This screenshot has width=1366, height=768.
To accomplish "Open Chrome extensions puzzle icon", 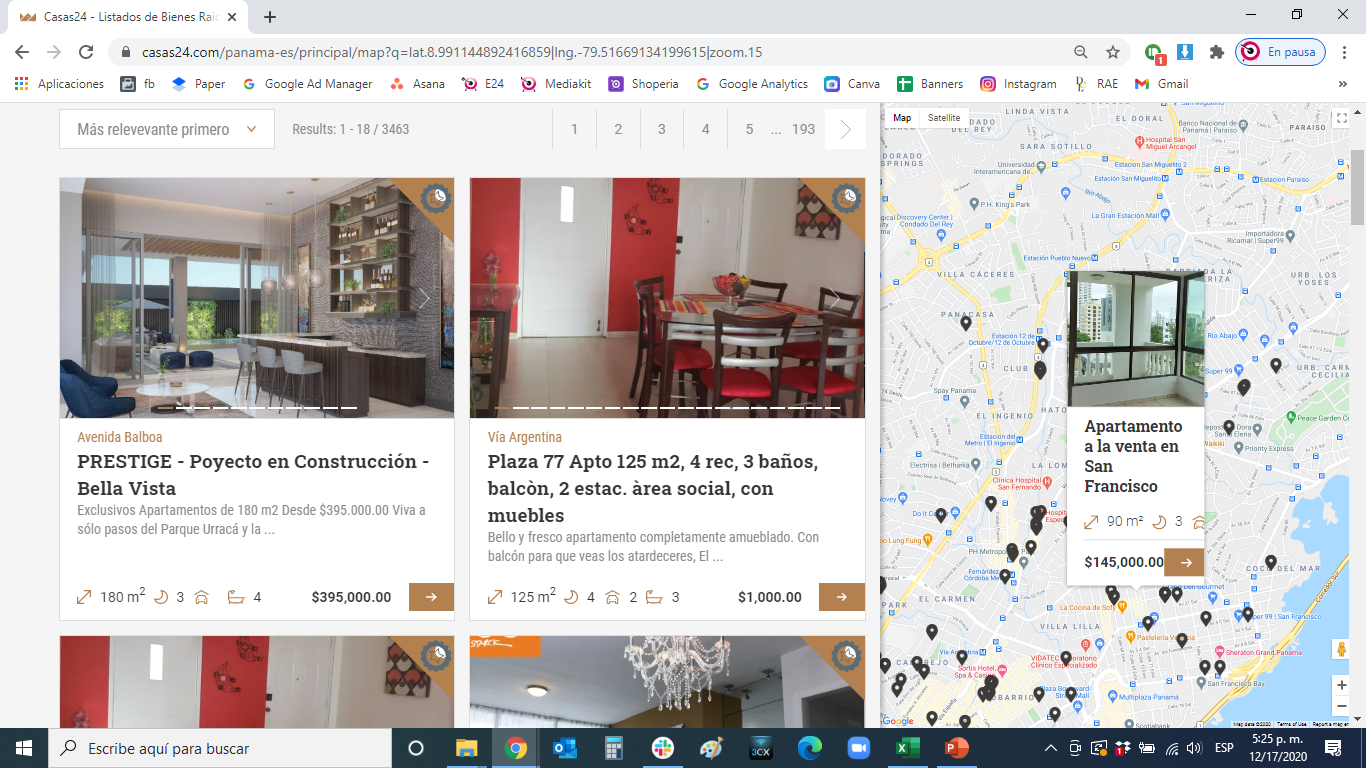I will pyautogui.click(x=1216, y=52).
